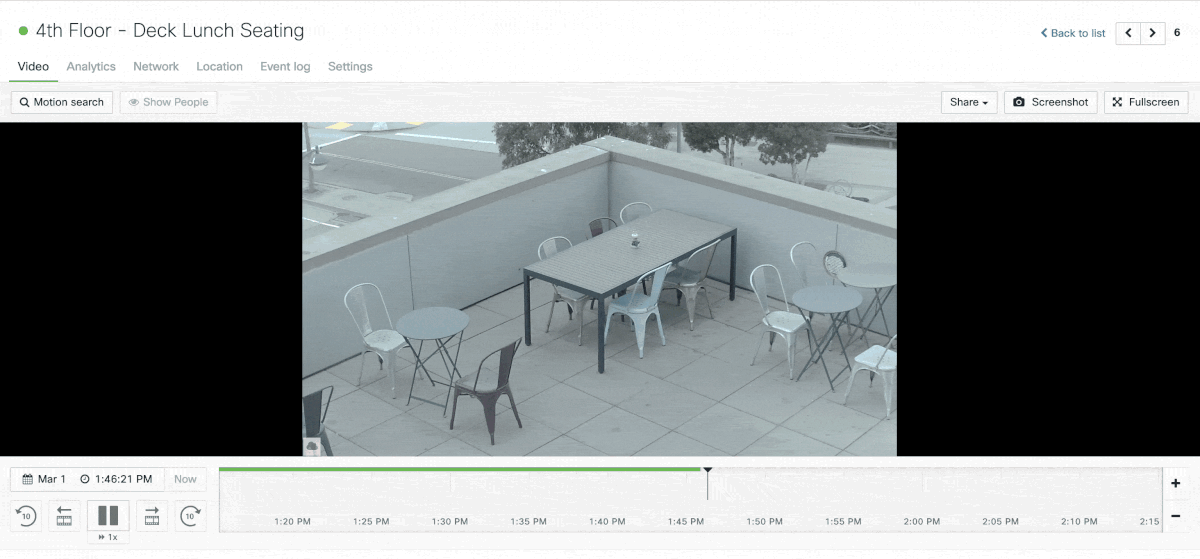Step back one frame
Image resolution: width=1200 pixels, height=559 pixels.
(x=64, y=516)
